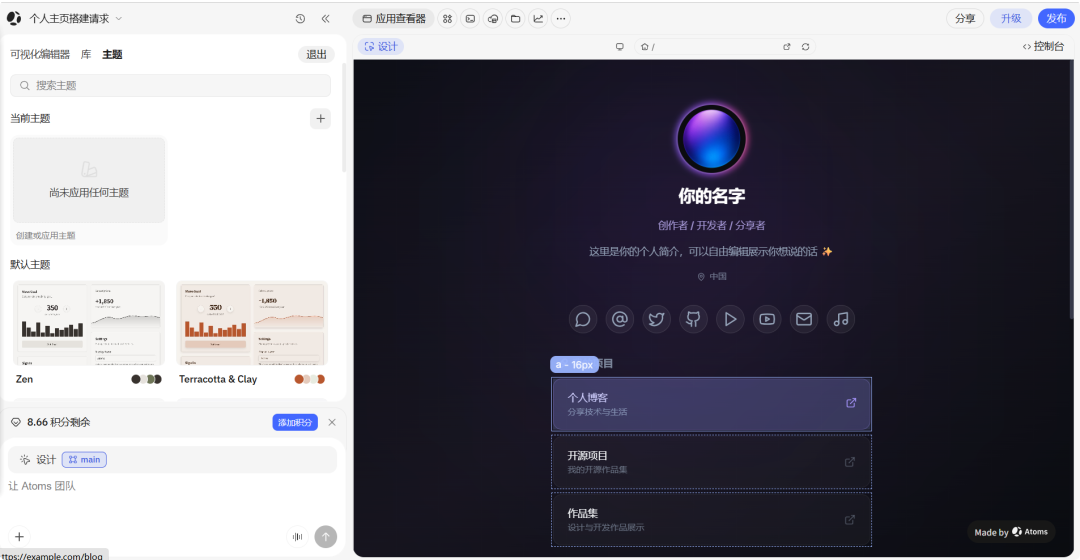
Task: Click the 让 Atoms 团队 chat input
Action: click(172, 486)
